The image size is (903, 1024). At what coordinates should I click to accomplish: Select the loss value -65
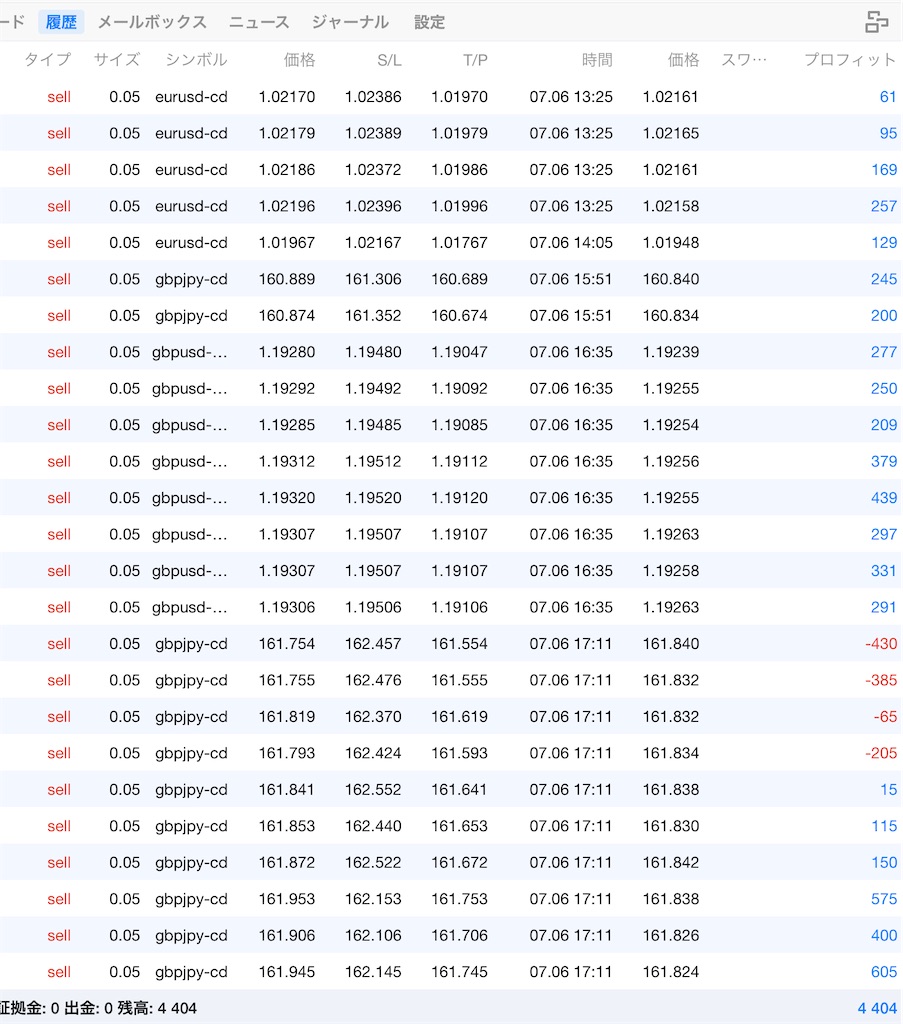[x=885, y=717]
